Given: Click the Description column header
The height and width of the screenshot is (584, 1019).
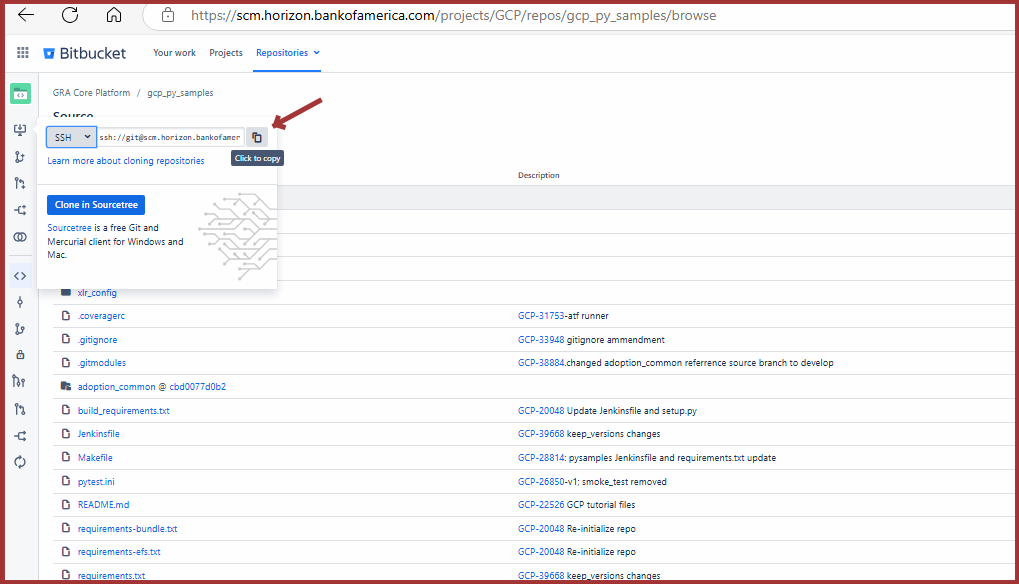Looking at the screenshot, I should (x=538, y=175).
